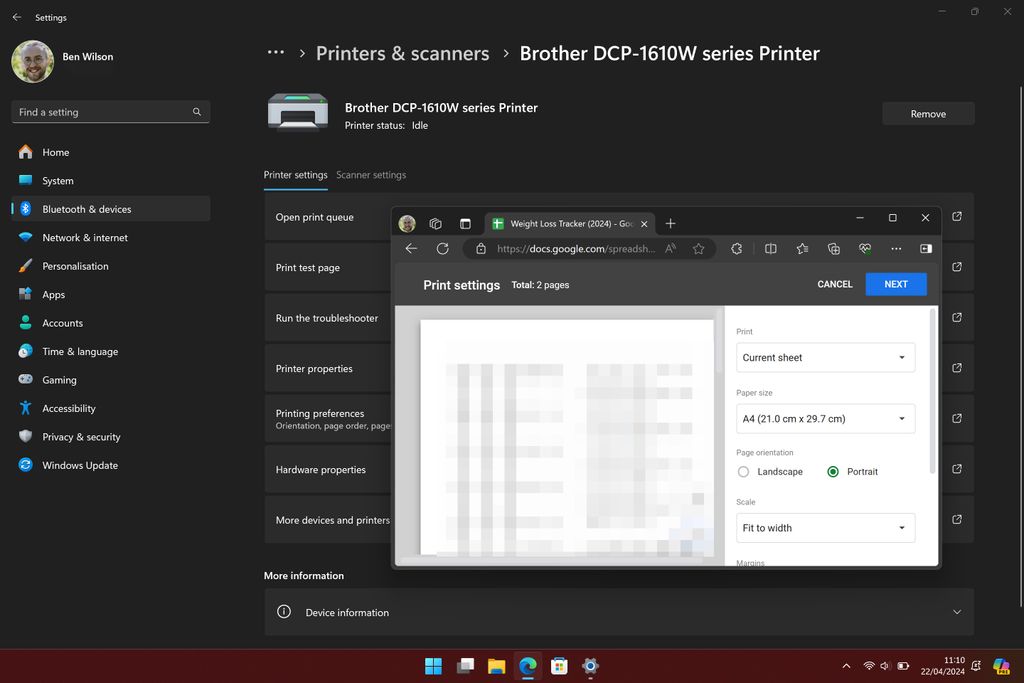Start Read aloud from the address bar
The image size is (1024, 683).
coord(670,248)
